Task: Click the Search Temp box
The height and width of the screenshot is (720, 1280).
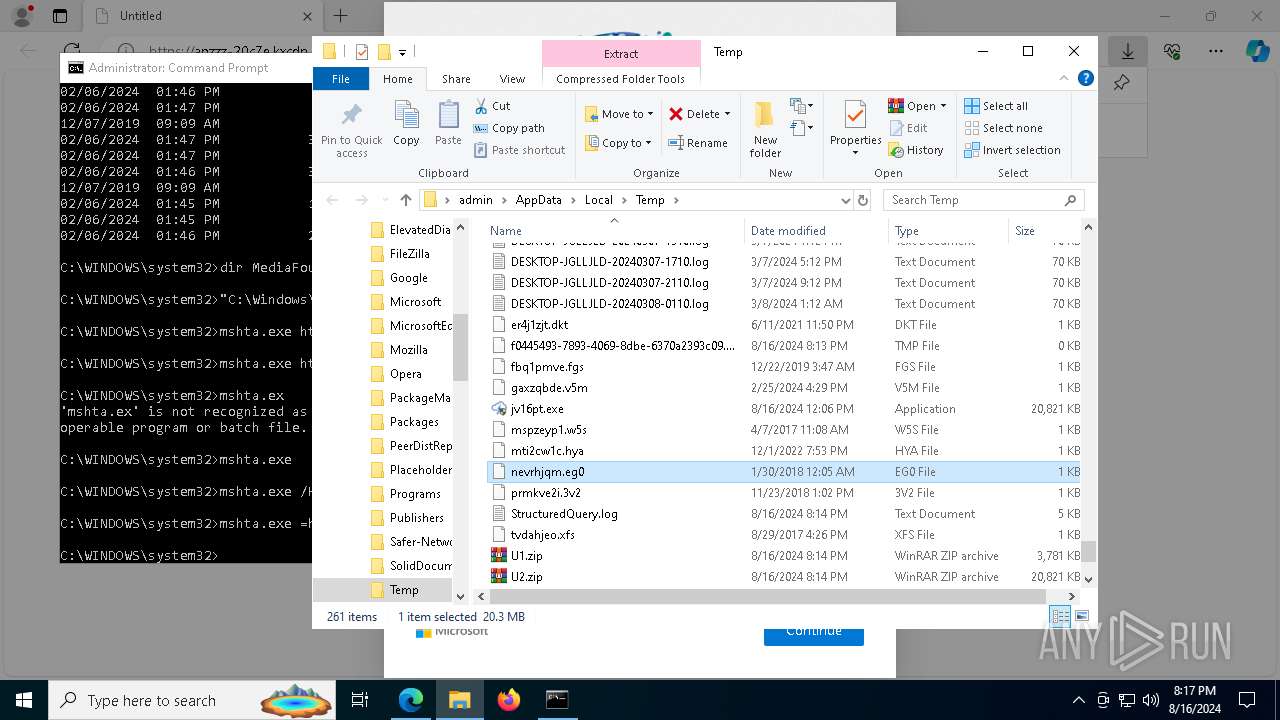Action: pos(984,200)
